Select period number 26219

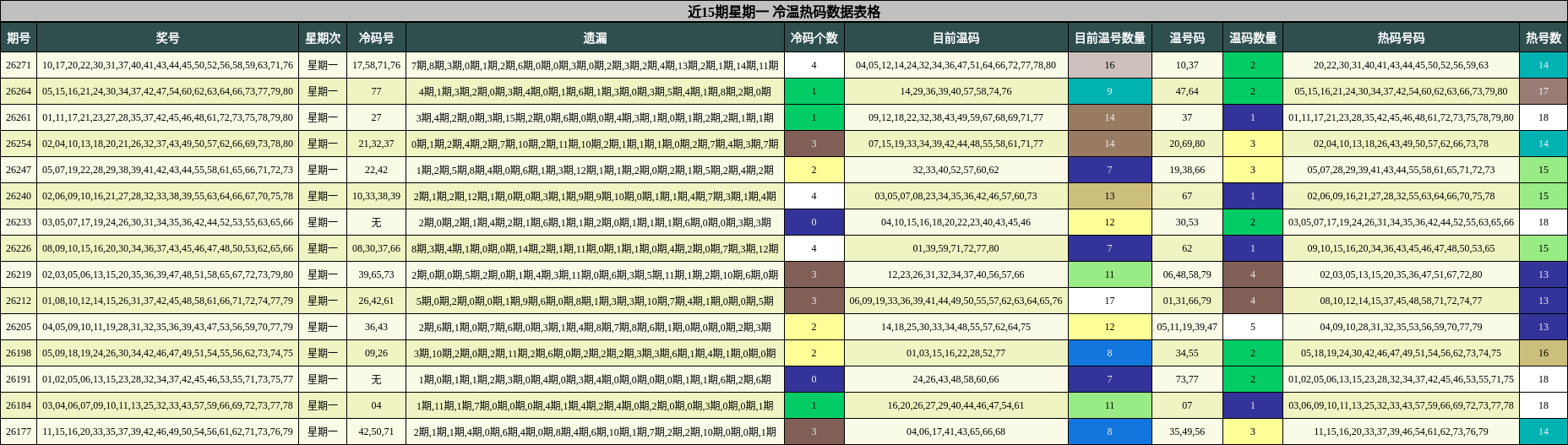coord(19,274)
